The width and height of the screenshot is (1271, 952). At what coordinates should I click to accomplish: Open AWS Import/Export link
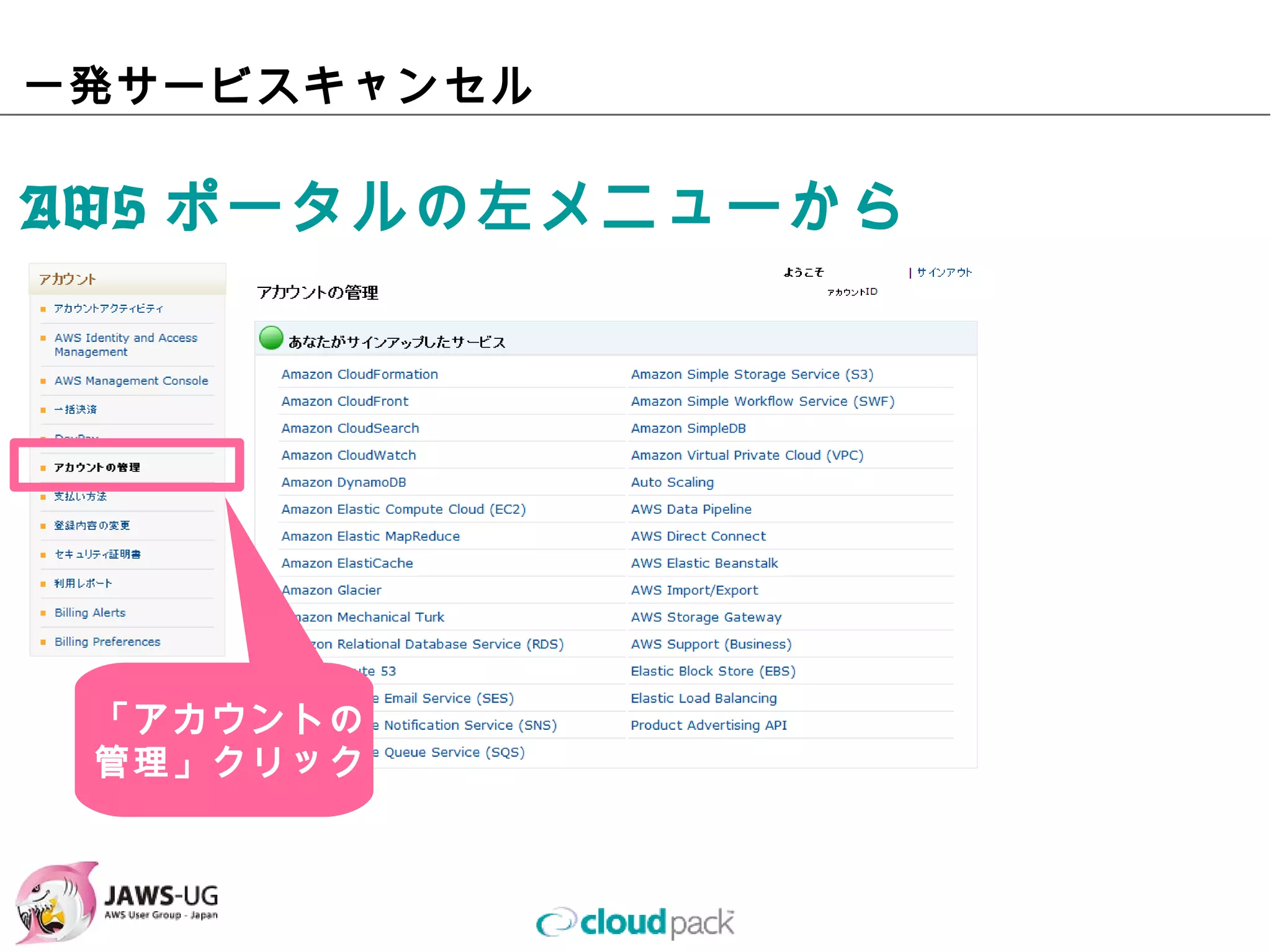click(694, 590)
